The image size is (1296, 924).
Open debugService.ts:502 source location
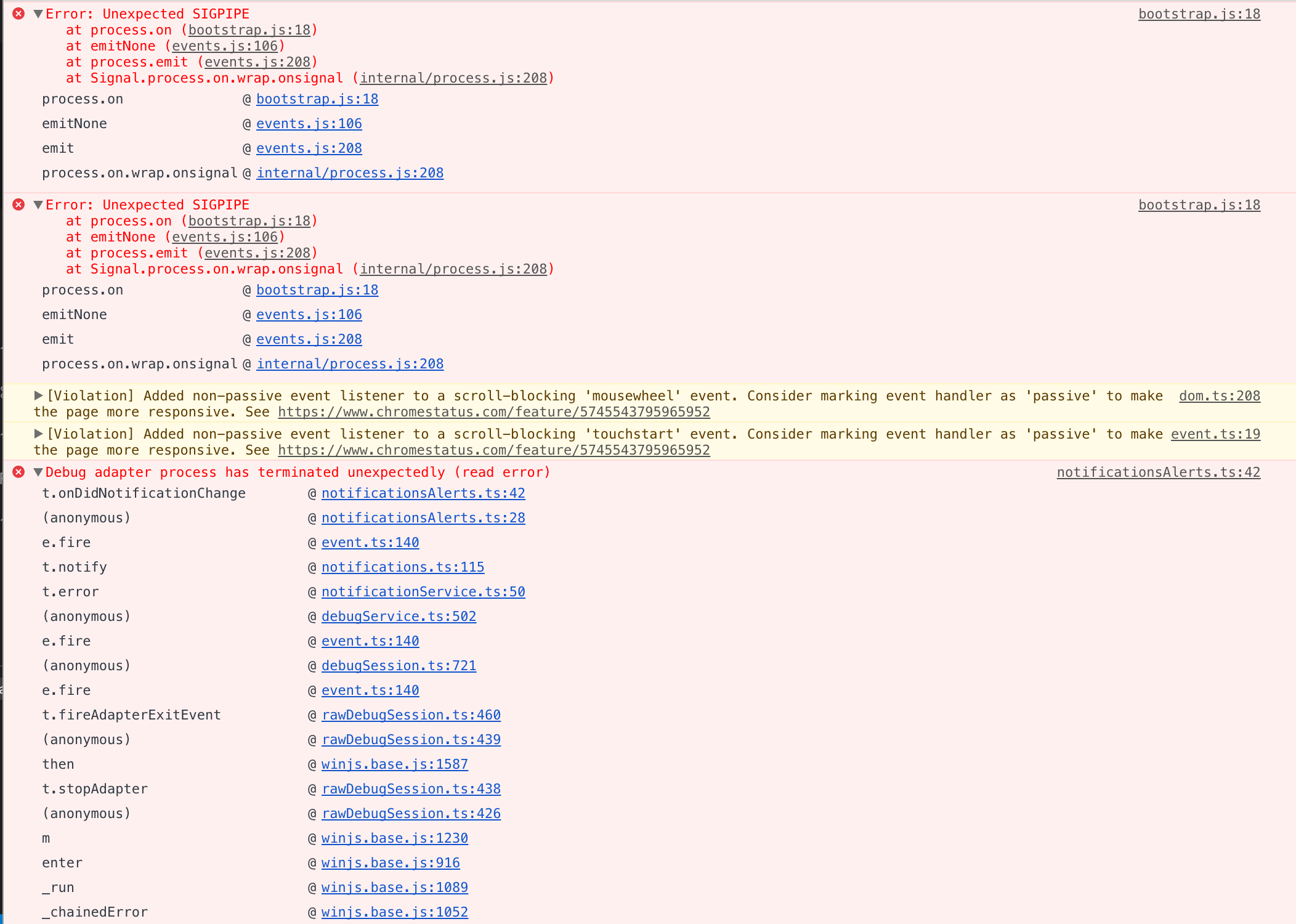coord(399,616)
